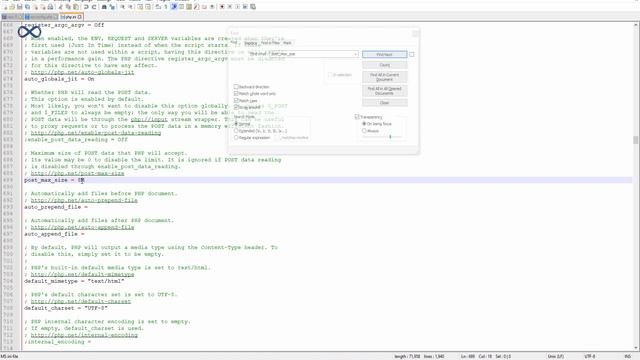
Task: Save the file with the Save toolbar icon
Action: click(x=19, y=7)
